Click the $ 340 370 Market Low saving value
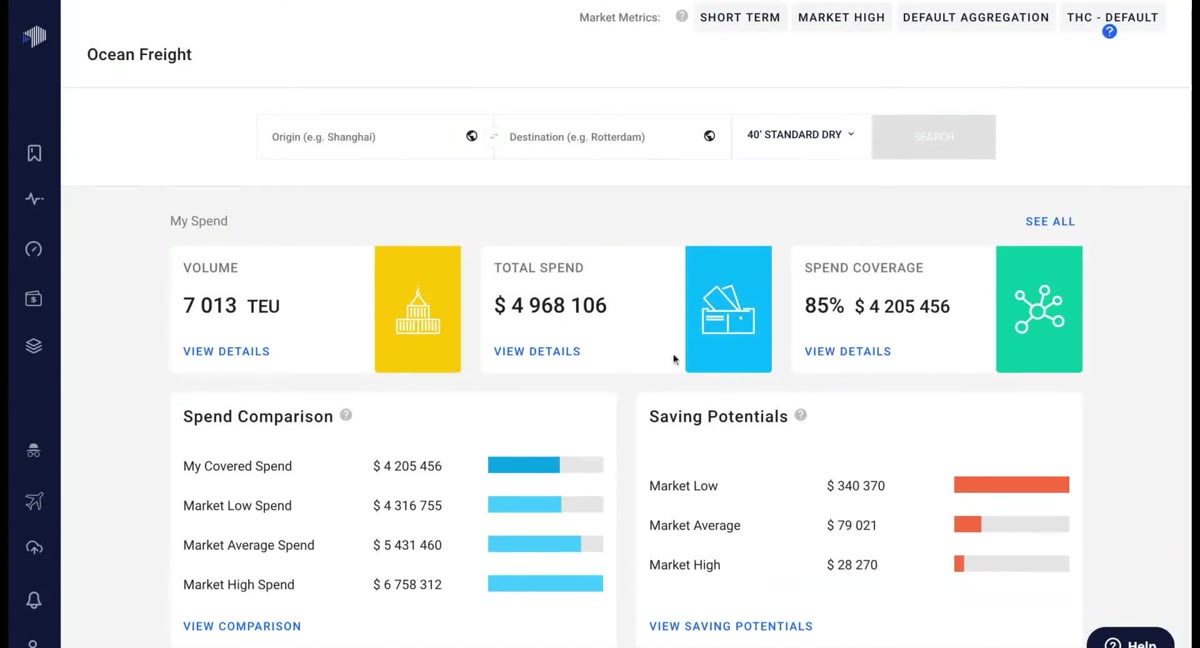The image size is (1200, 648). click(856, 486)
